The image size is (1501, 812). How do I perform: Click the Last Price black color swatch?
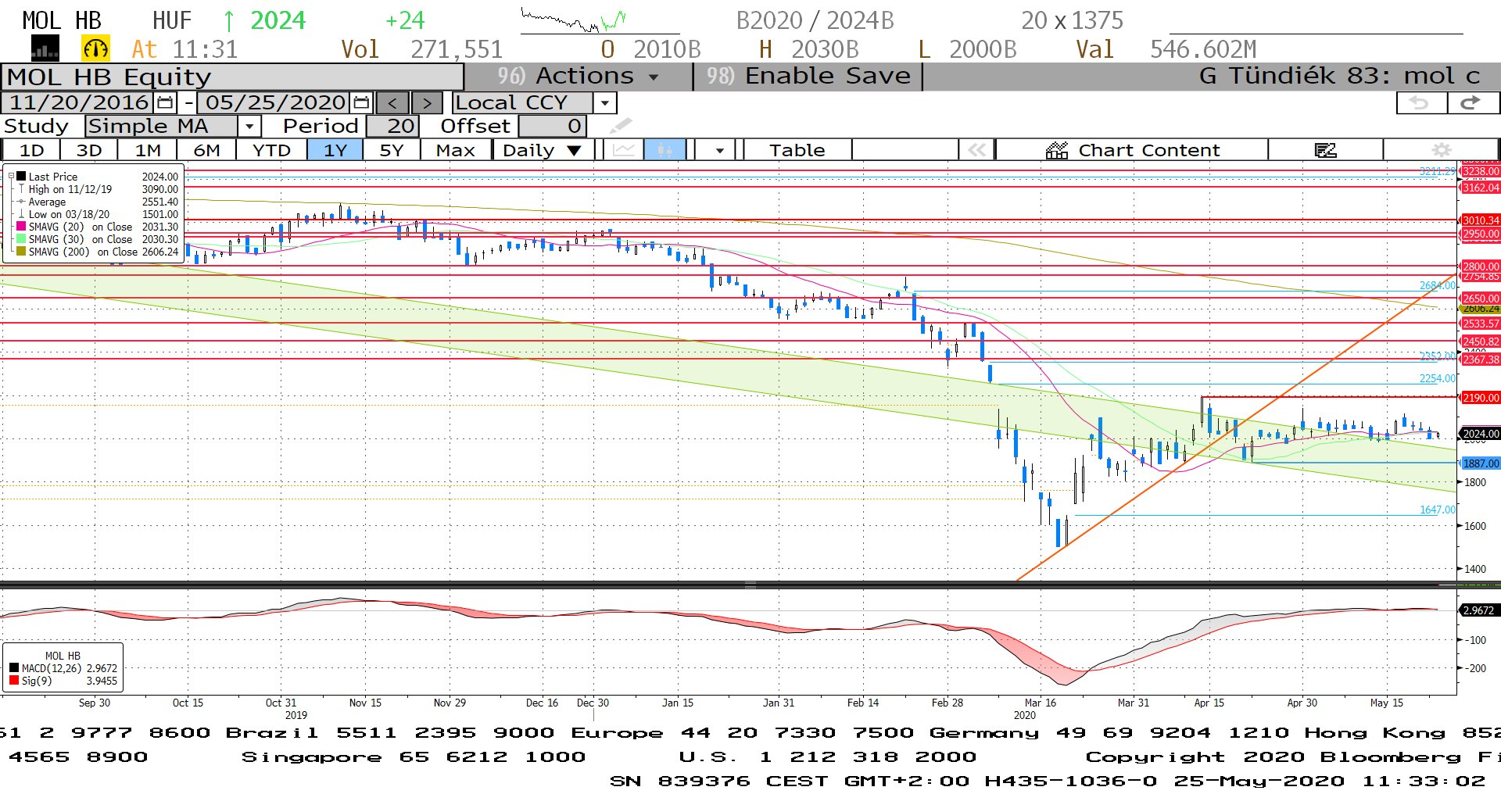pyautogui.click(x=22, y=177)
